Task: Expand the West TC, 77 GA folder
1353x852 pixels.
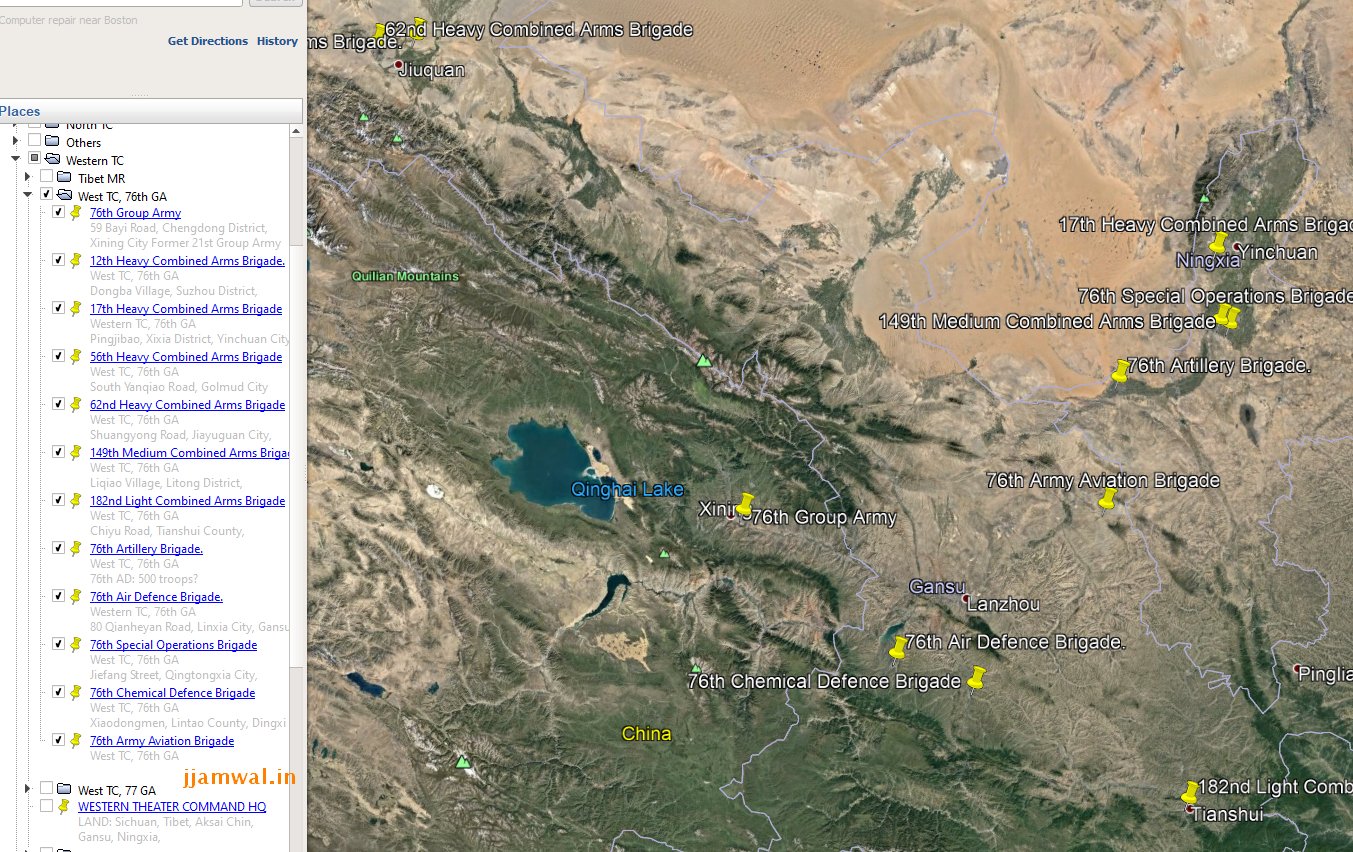Action: click(28, 789)
